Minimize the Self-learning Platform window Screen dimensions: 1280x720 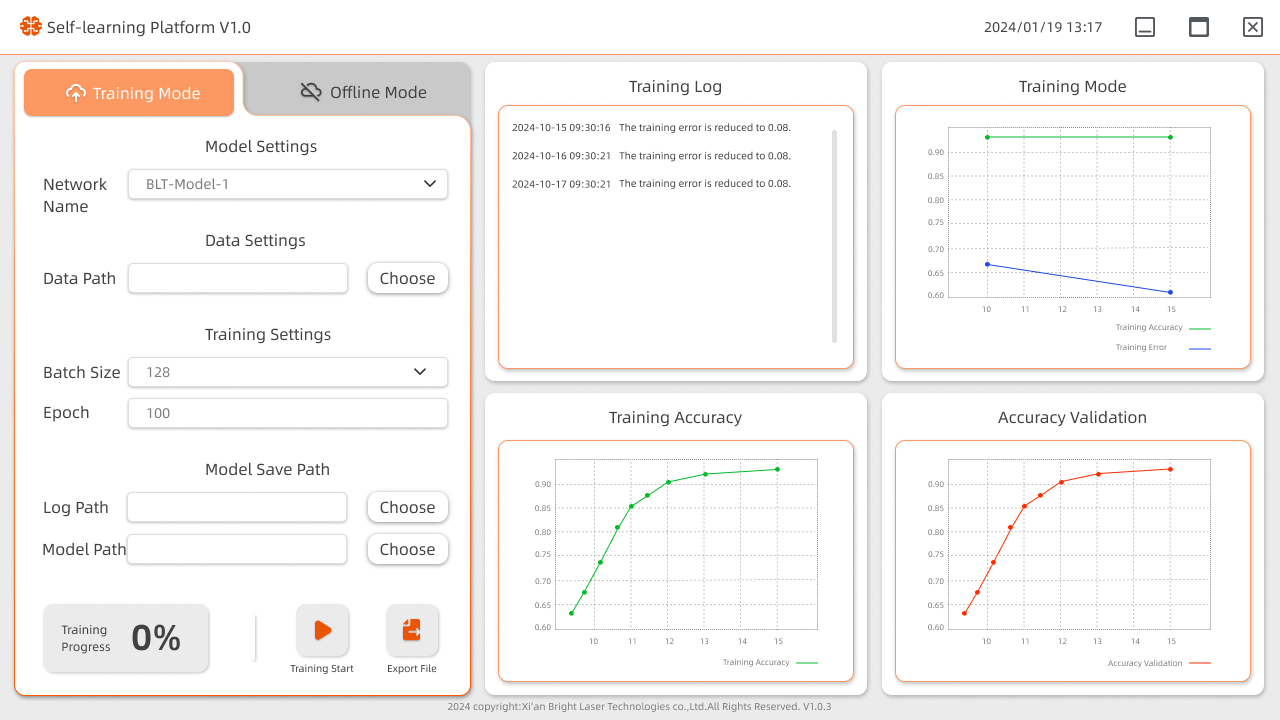click(x=1145, y=27)
